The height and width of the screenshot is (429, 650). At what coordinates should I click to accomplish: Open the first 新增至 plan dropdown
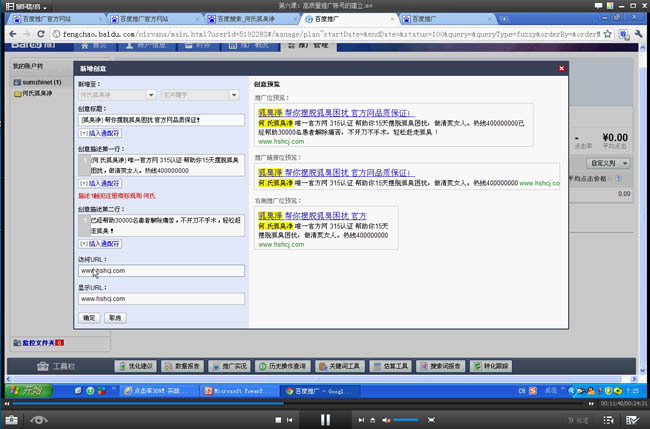[x=117, y=95]
